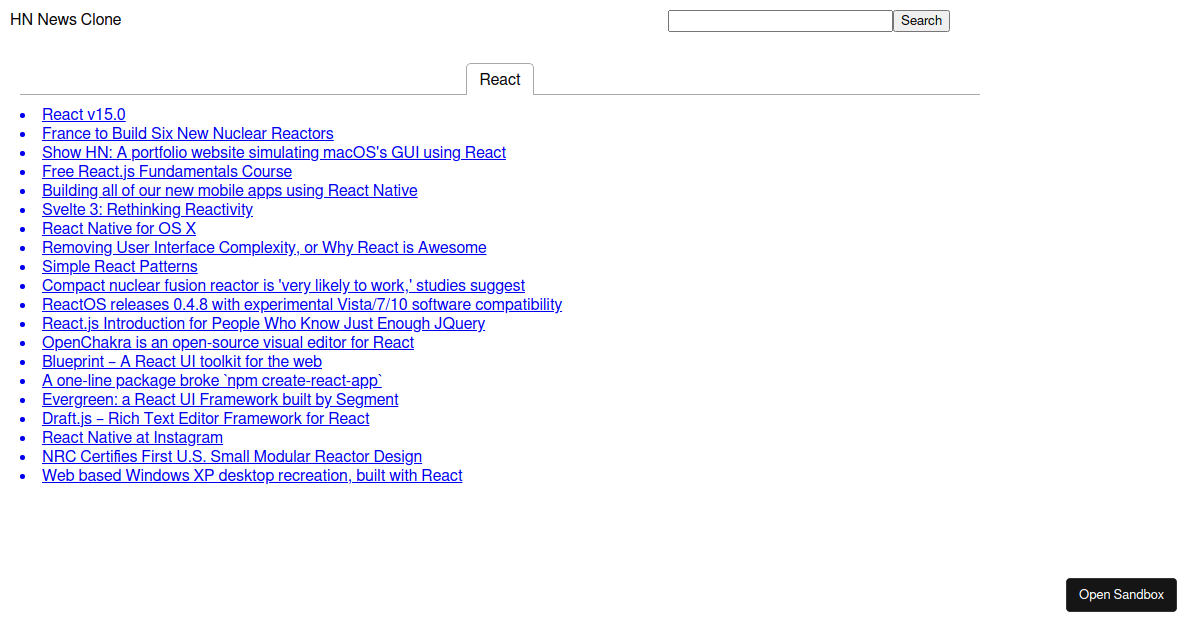The height and width of the screenshot is (630, 1200).
Task: Select the React tab
Action: [500, 80]
